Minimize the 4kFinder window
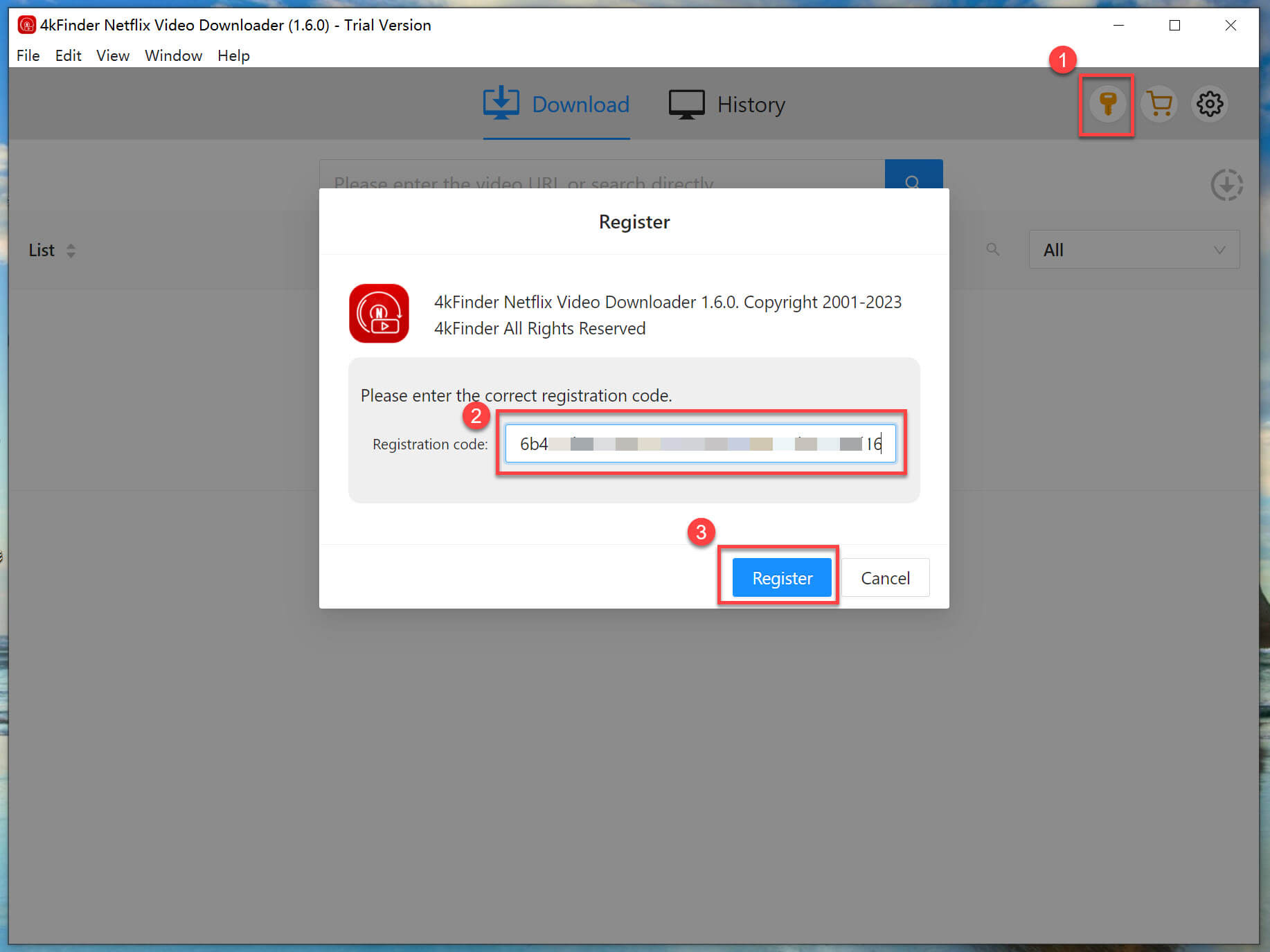The height and width of the screenshot is (952, 1270). pyautogui.click(x=1118, y=26)
